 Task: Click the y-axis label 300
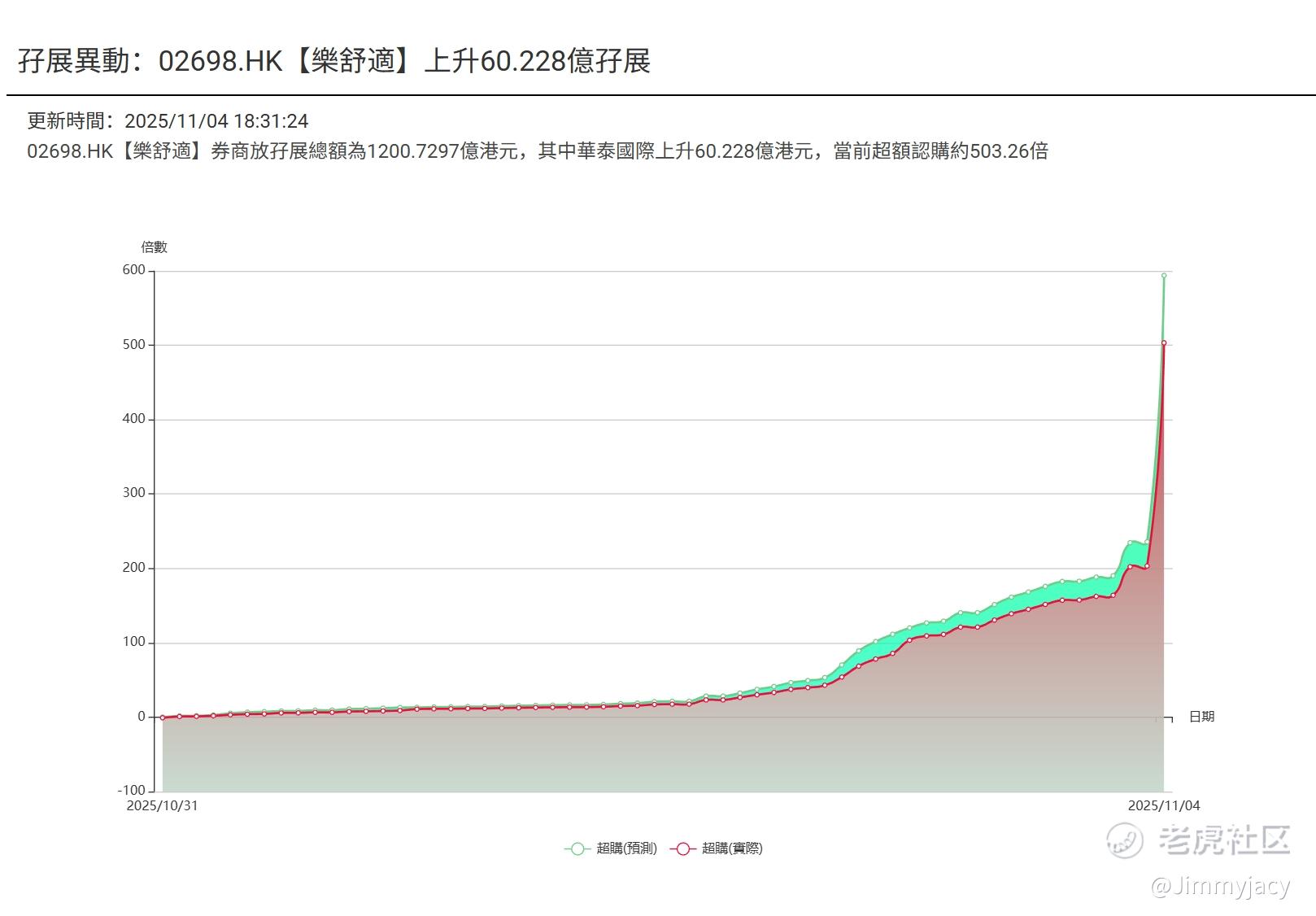(134, 493)
